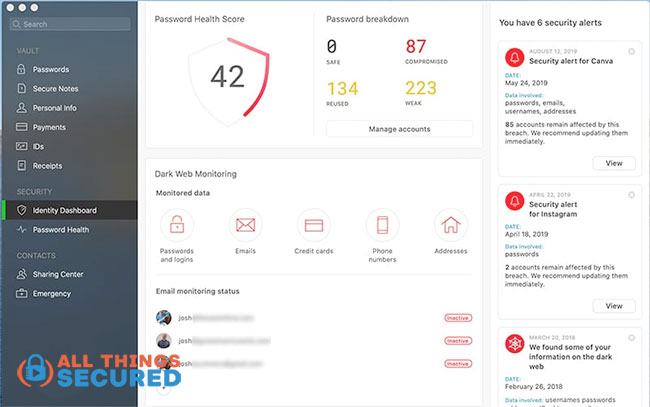Image resolution: width=650 pixels, height=407 pixels.
Task: Click the Secure Notes icon
Action: (x=21, y=88)
